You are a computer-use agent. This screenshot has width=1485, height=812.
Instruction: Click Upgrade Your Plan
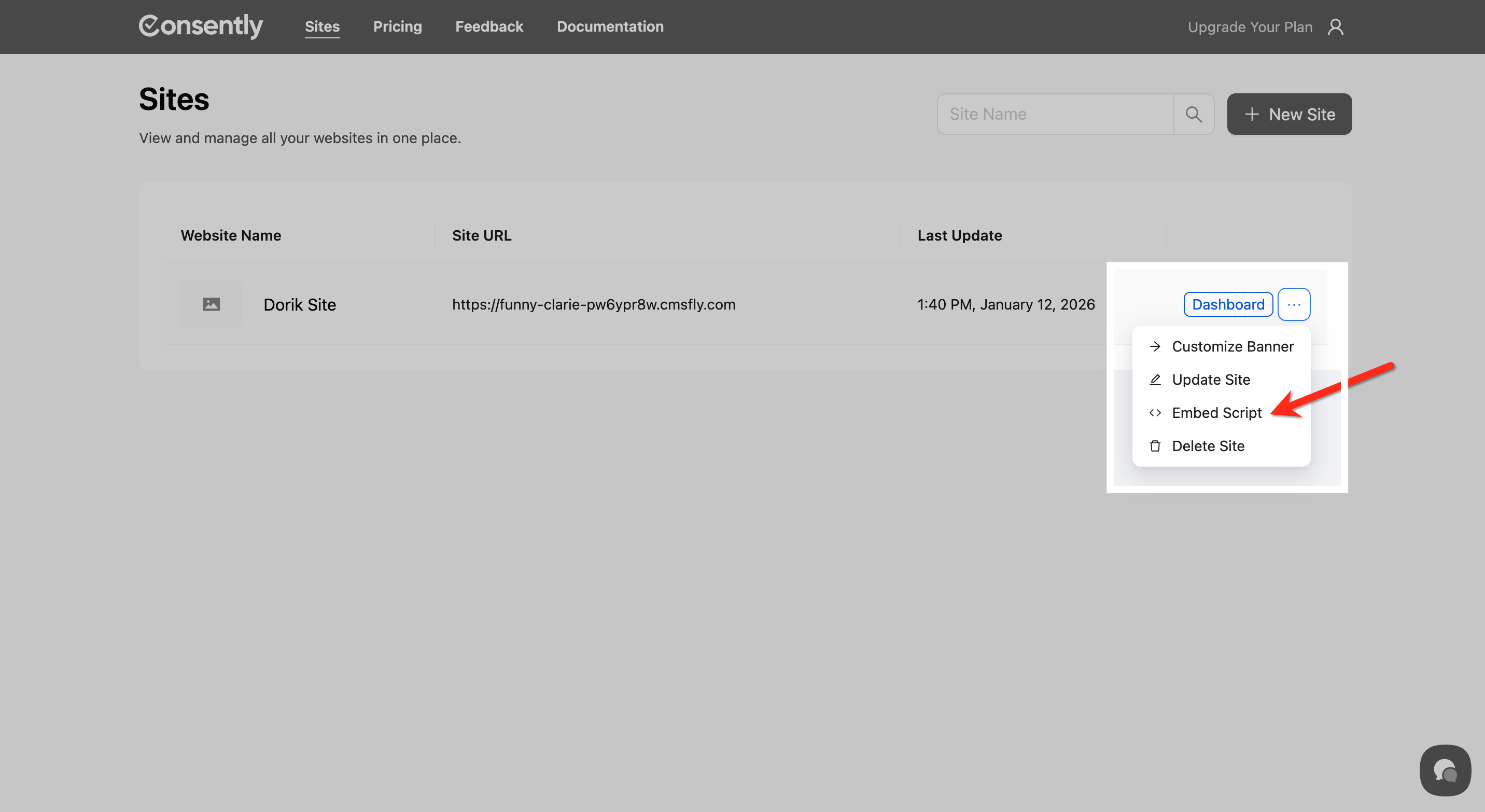[x=1250, y=26]
